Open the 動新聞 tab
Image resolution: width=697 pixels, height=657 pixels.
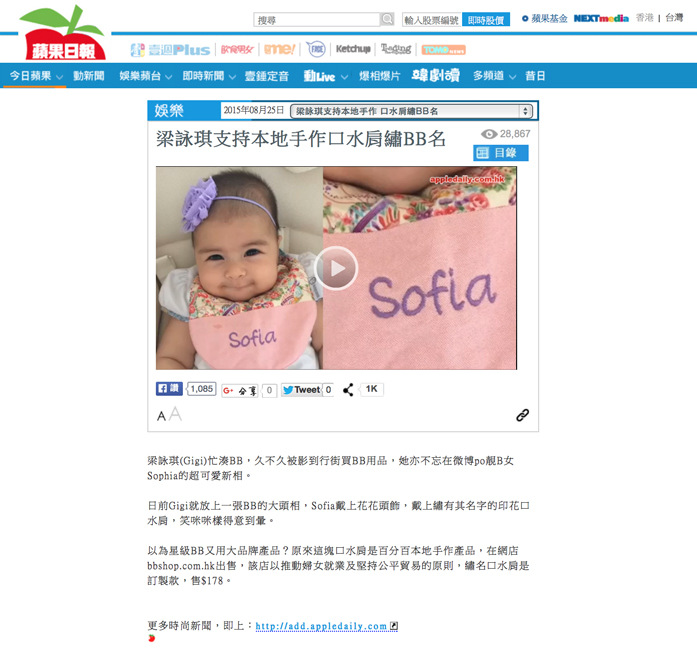(x=89, y=76)
